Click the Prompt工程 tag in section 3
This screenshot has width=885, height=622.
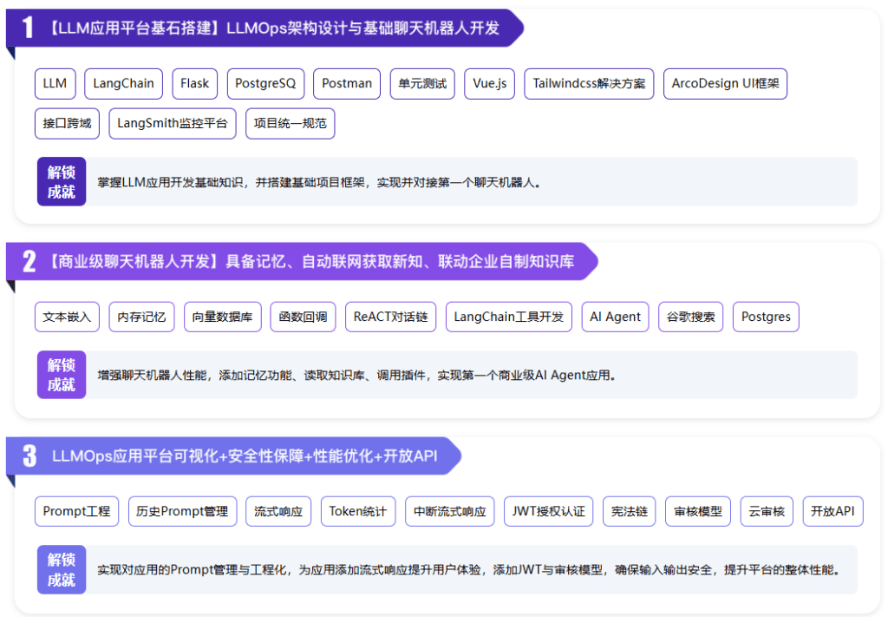(76, 511)
